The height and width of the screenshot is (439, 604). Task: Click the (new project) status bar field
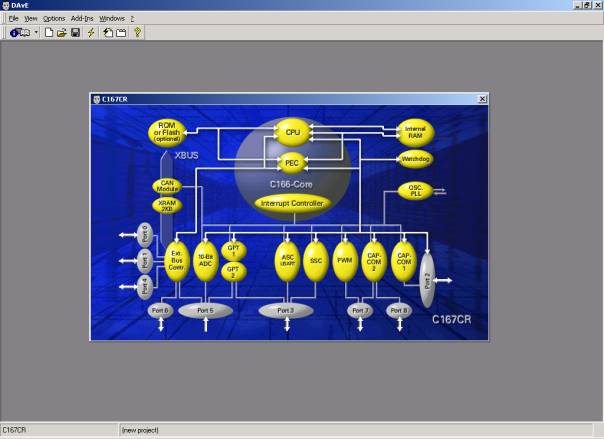point(356,430)
